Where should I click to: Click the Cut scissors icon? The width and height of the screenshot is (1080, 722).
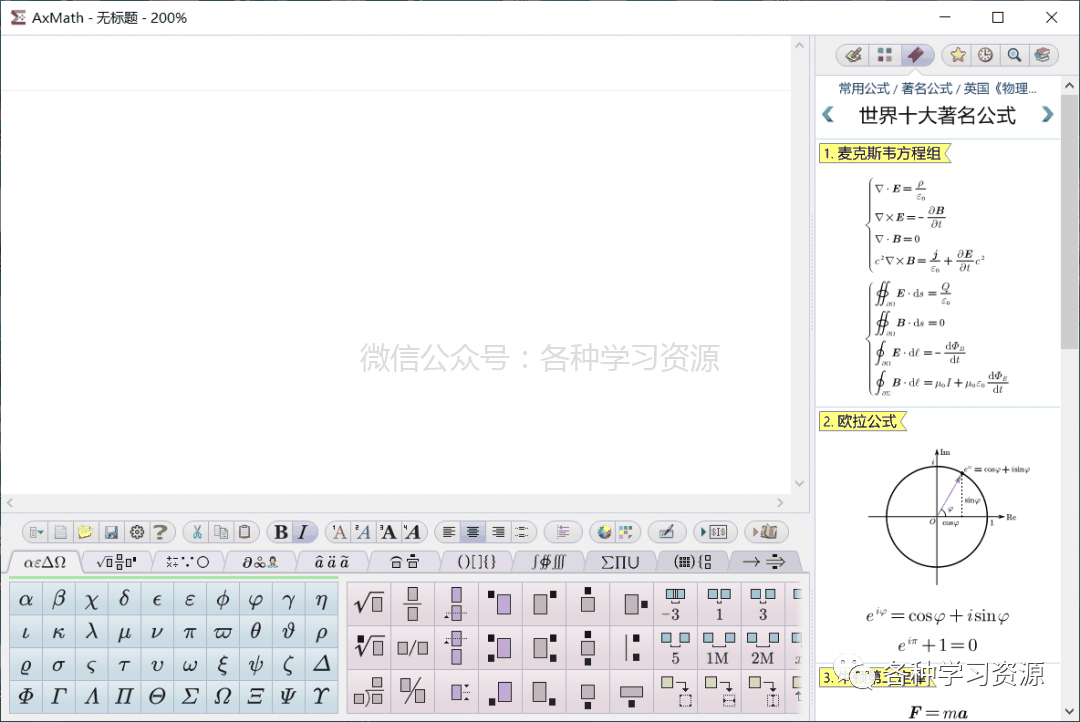pyautogui.click(x=198, y=531)
